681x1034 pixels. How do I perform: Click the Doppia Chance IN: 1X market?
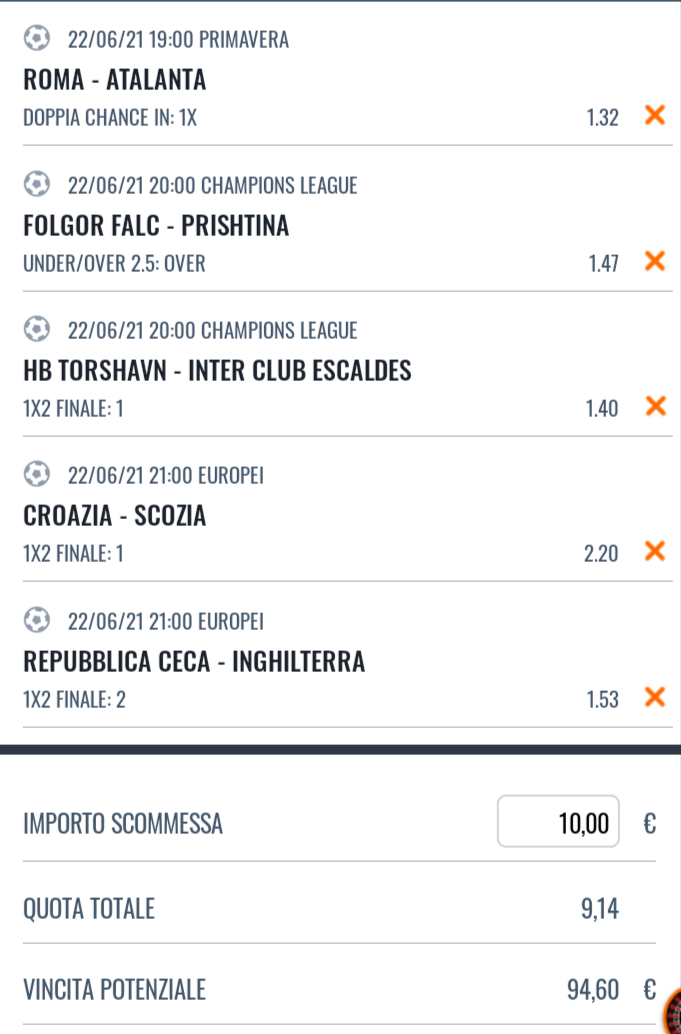110,117
